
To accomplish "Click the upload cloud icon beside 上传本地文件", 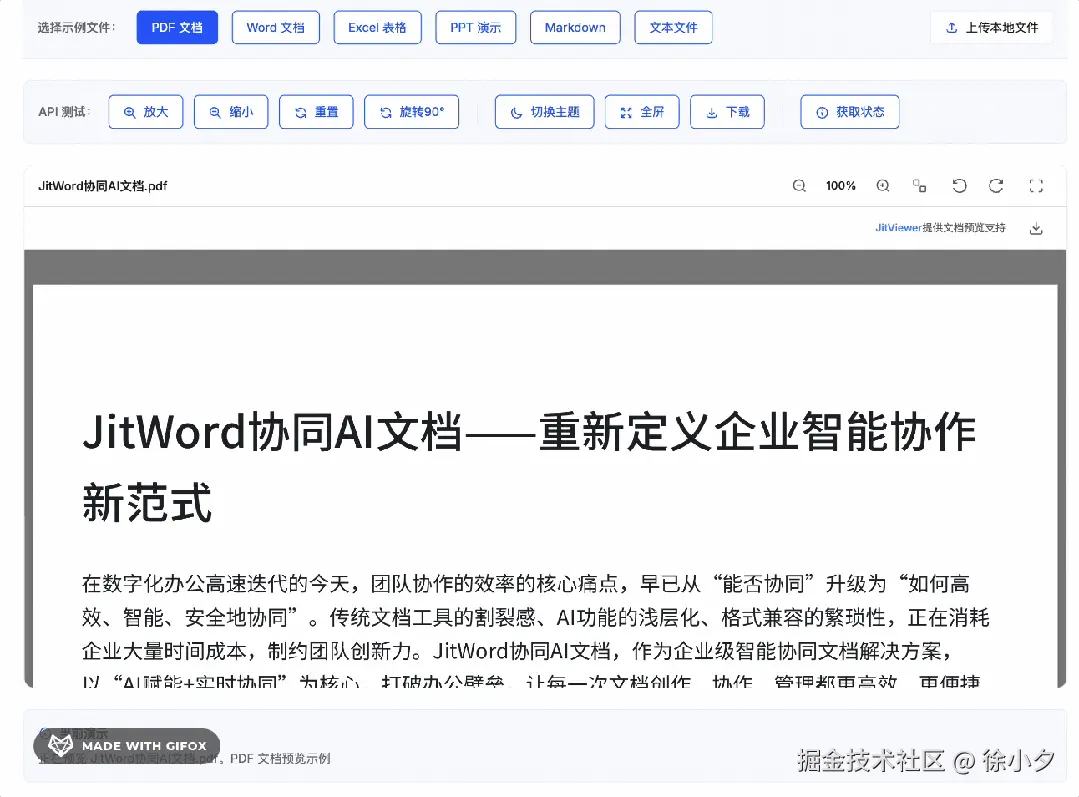I will click(950, 28).
